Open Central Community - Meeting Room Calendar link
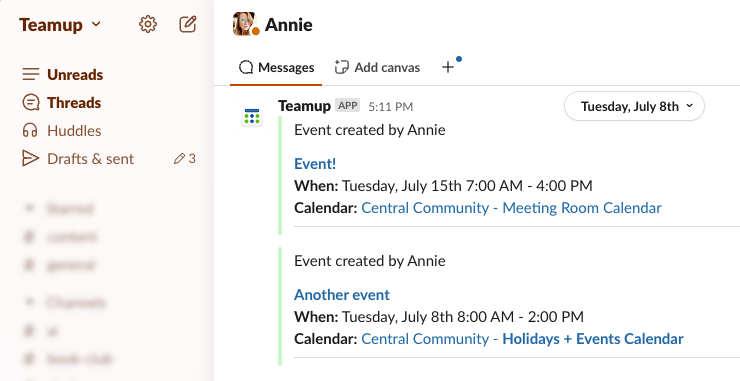740x381 pixels. pos(511,208)
